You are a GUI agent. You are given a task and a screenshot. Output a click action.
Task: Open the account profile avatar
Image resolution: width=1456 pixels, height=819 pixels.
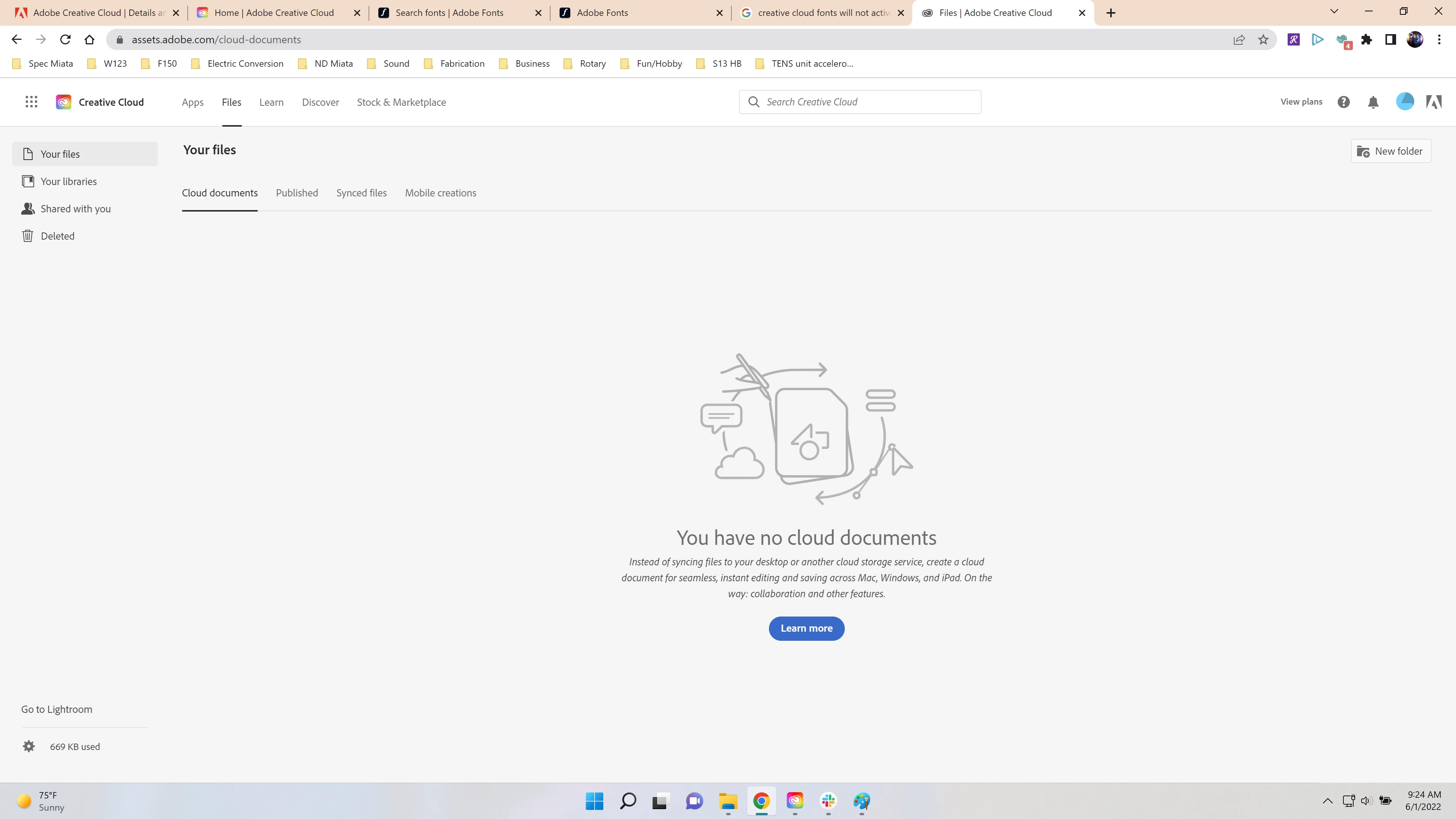[x=1404, y=102]
